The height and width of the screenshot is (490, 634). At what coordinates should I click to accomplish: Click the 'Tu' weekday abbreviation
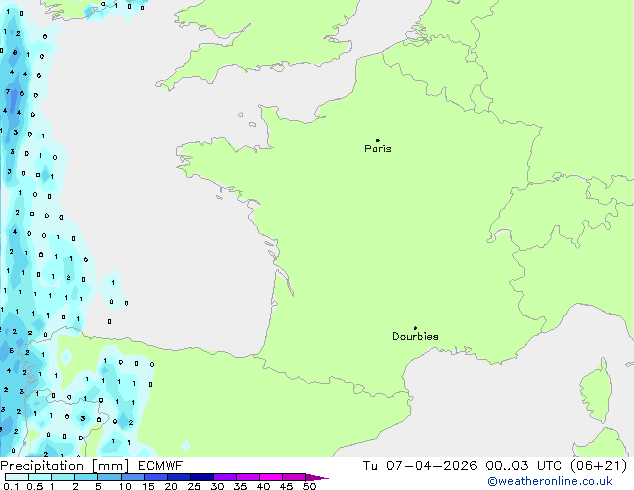(370, 466)
